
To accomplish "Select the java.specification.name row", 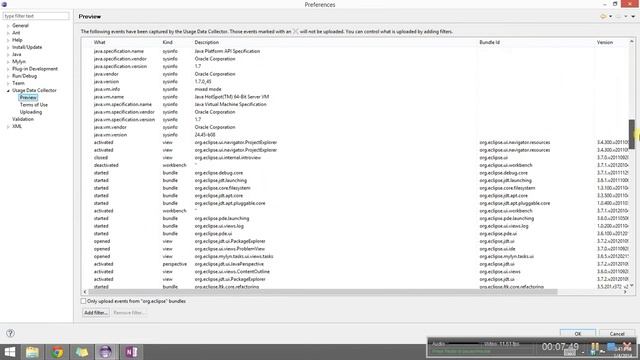I will pos(355,51).
